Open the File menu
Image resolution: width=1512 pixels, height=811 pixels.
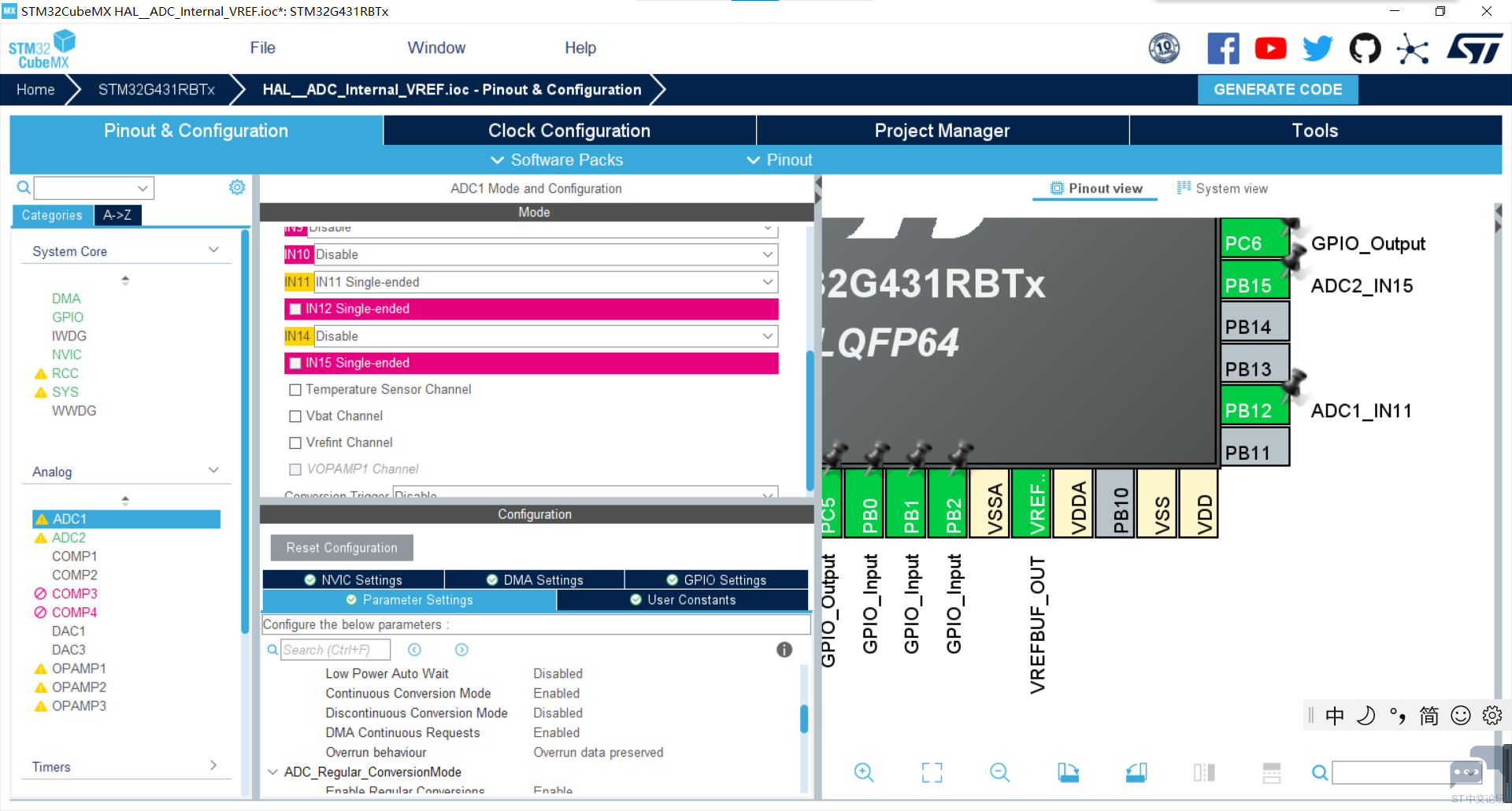tap(262, 48)
